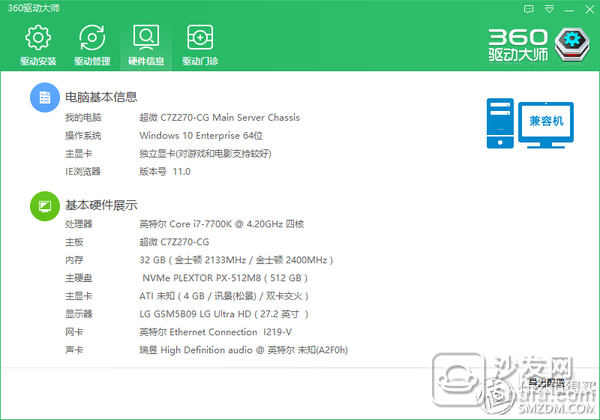Click the sound card value 'High Definition audio'
The height and width of the screenshot is (420, 600).
point(207,350)
